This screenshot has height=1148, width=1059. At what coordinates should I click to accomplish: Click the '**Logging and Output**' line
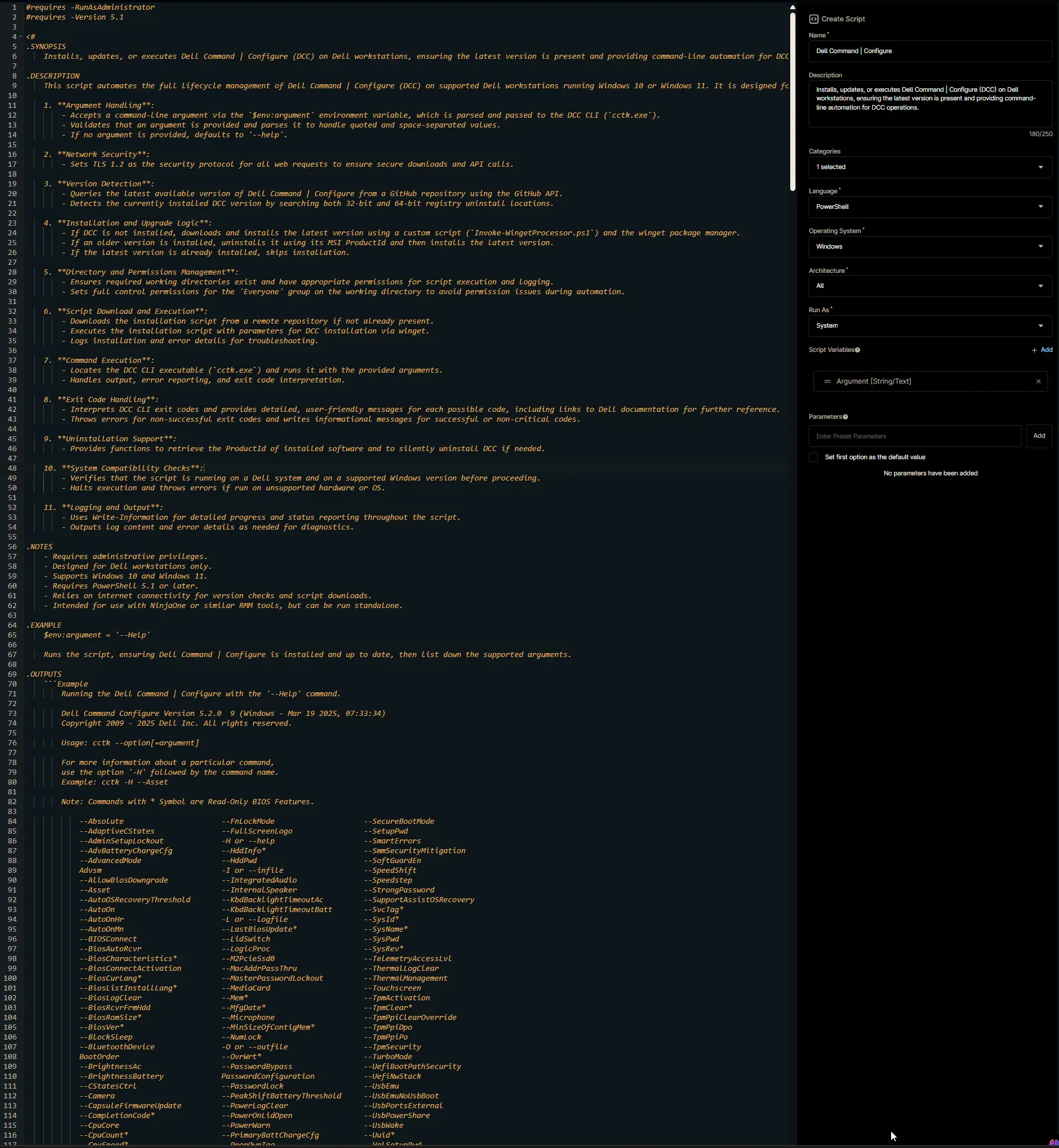(x=104, y=508)
